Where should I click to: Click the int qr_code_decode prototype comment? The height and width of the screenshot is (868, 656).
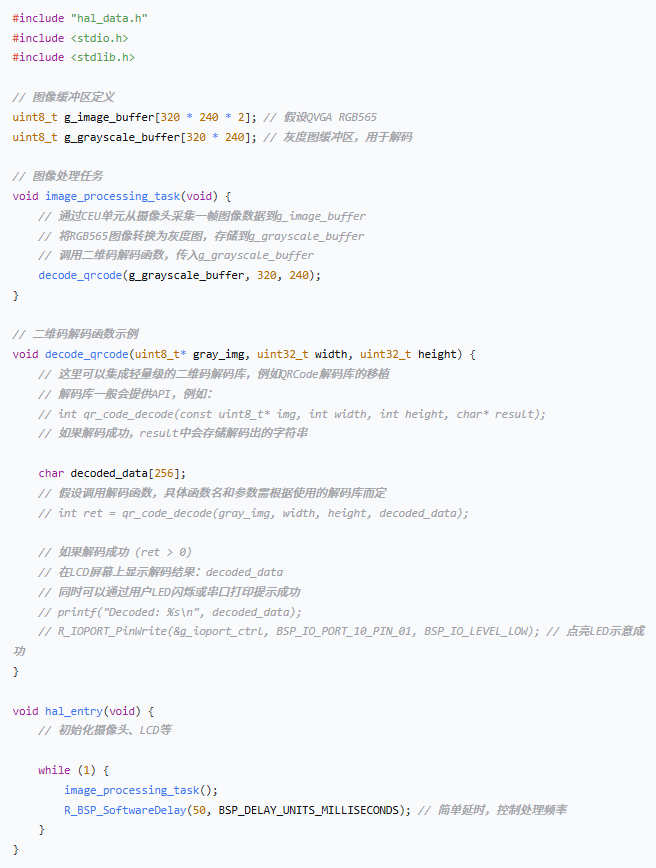292,414
